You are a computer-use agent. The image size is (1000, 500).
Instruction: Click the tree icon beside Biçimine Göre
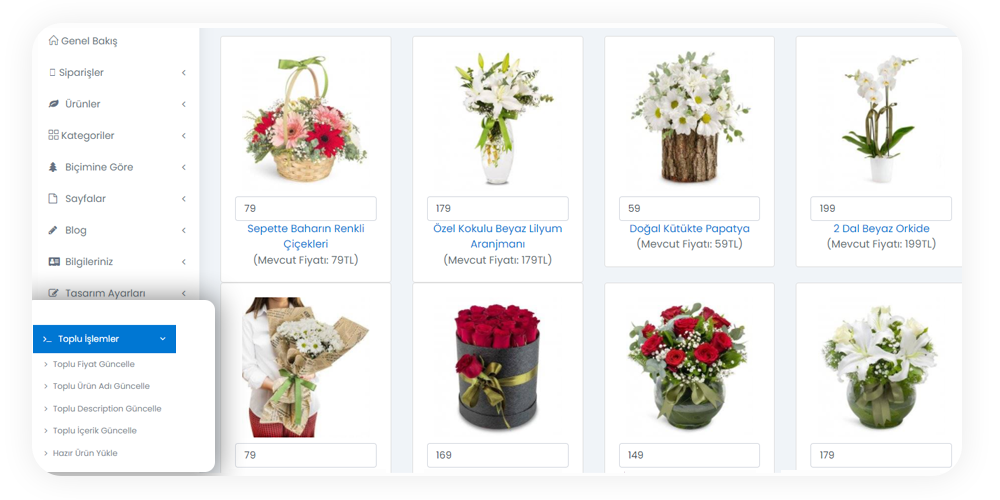pyautogui.click(x=54, y=167)
